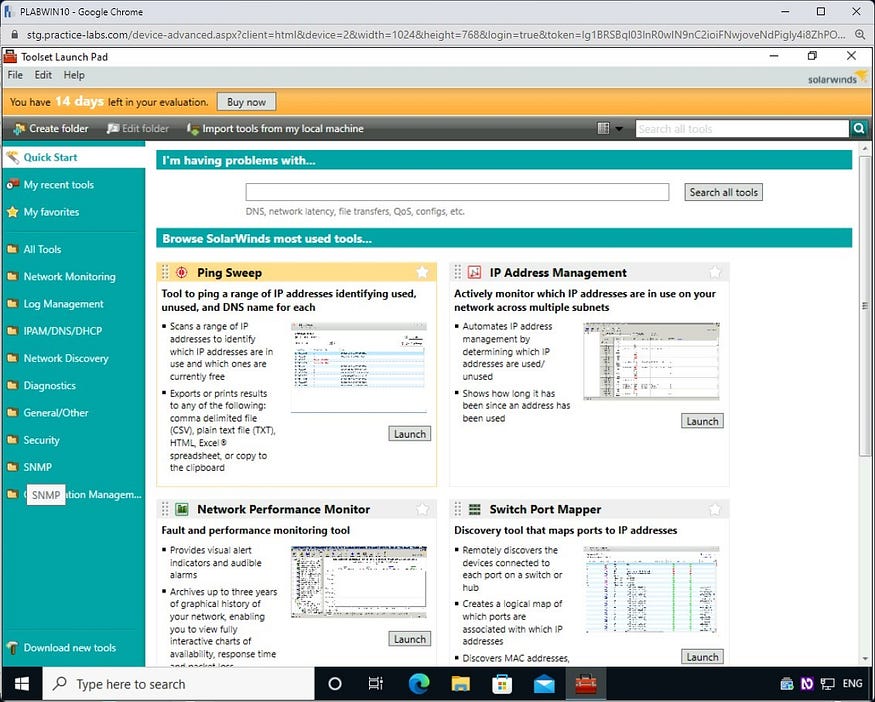The image size is (875, 702).
Task: Select the All Tools folder
Action: [42, 249]
